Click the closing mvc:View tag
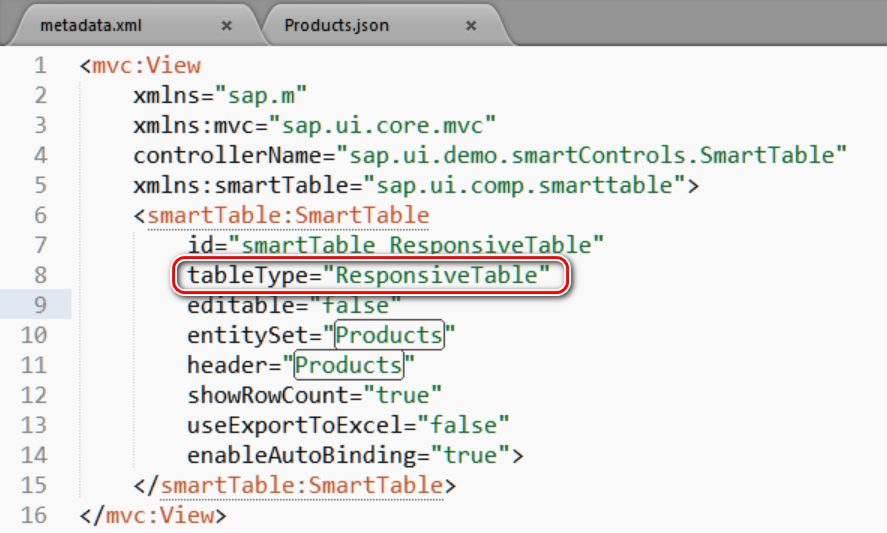Viewport: 887px width, 533px height. tap(153, 515)
